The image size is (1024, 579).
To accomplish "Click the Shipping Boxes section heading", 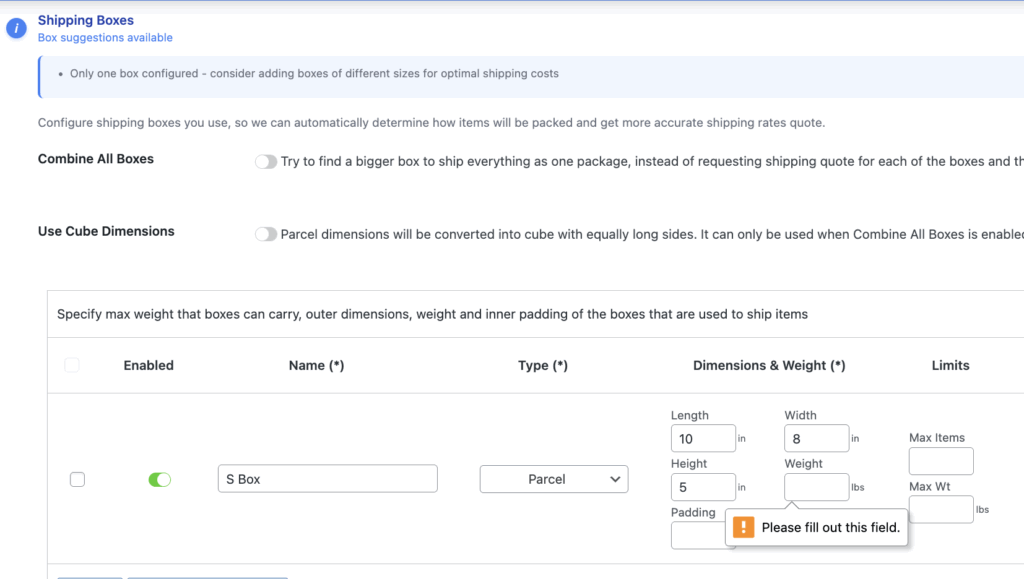I will tap(86, 20).
